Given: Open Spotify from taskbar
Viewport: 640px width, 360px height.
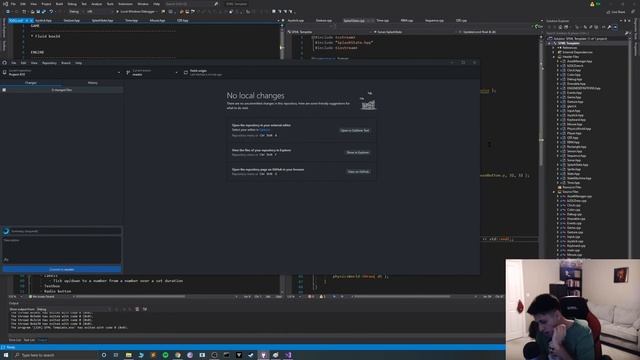Looking at the screenshot, I should coord(165,355).
